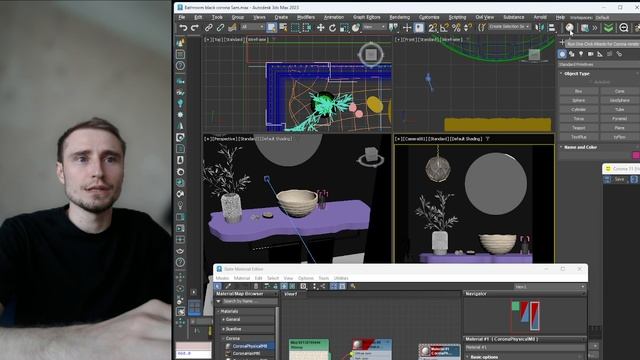This screenshot has height=360, width=640.
Task: Click the Align tool icon
Action: coord(552,28)
